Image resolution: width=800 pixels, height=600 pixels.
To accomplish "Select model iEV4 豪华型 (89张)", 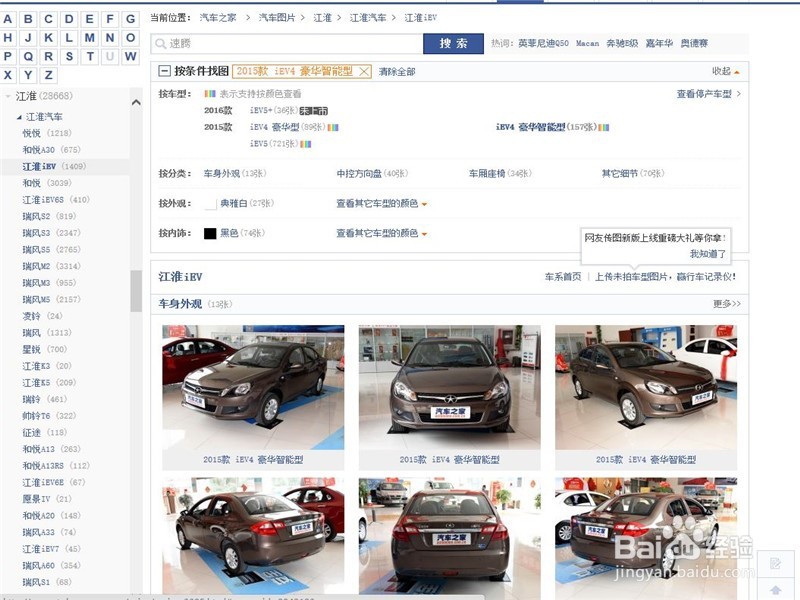I will pos(287,128).
